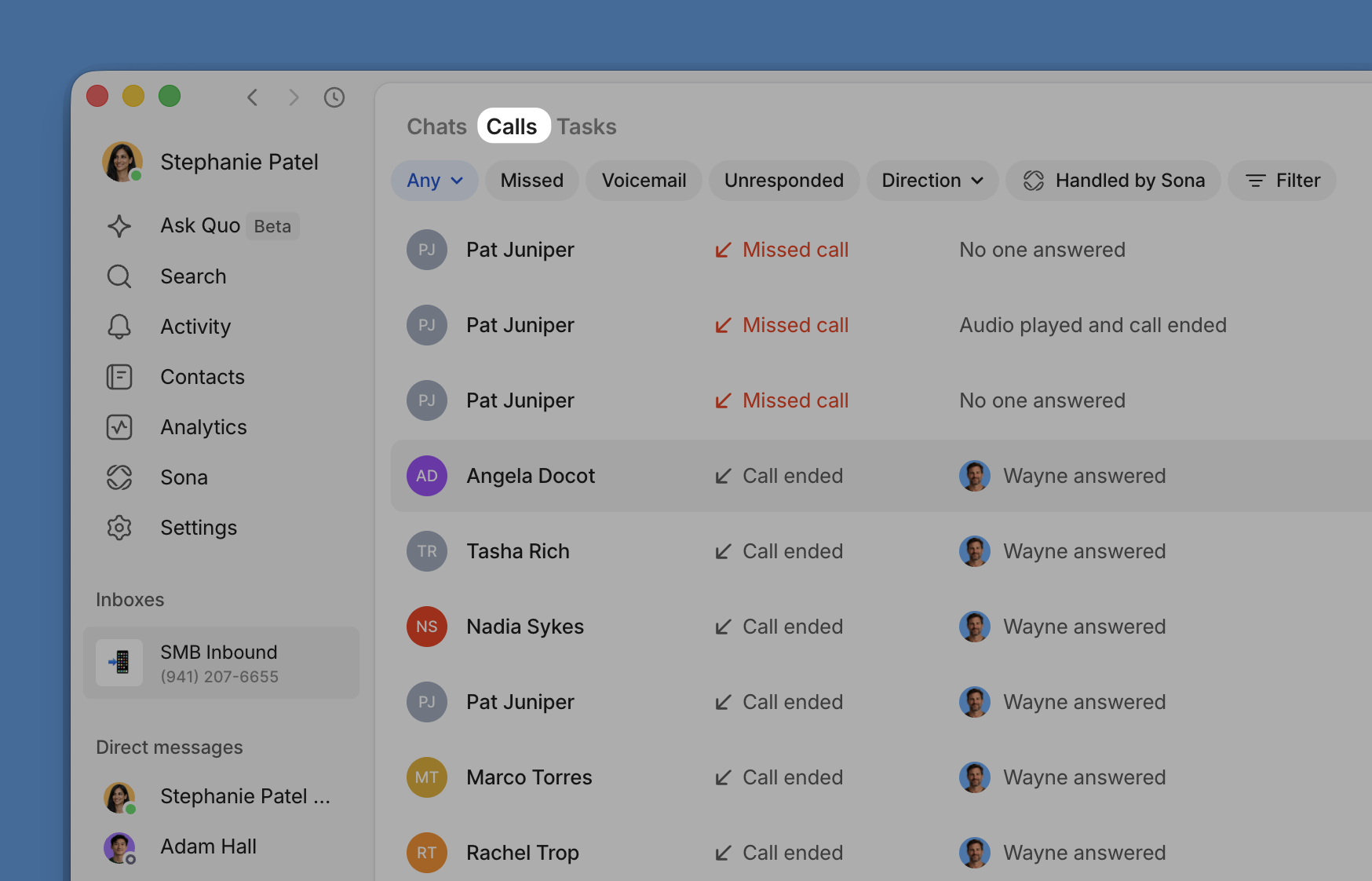Open the Filter button
1372x881 pixels.
[x=1283, y=181]
